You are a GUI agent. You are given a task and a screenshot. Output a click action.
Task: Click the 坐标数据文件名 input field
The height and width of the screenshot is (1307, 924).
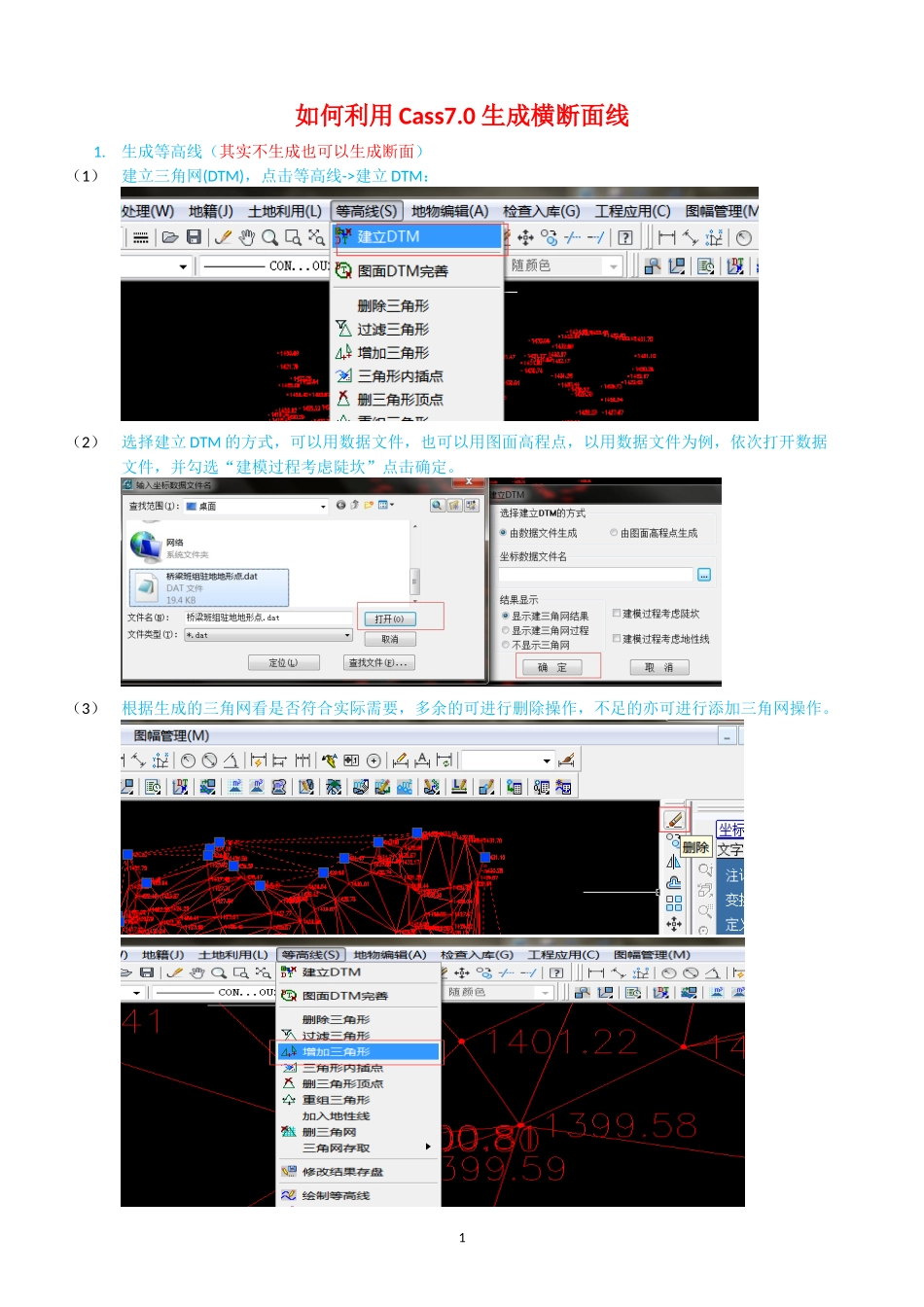click(x=595, y=575)
